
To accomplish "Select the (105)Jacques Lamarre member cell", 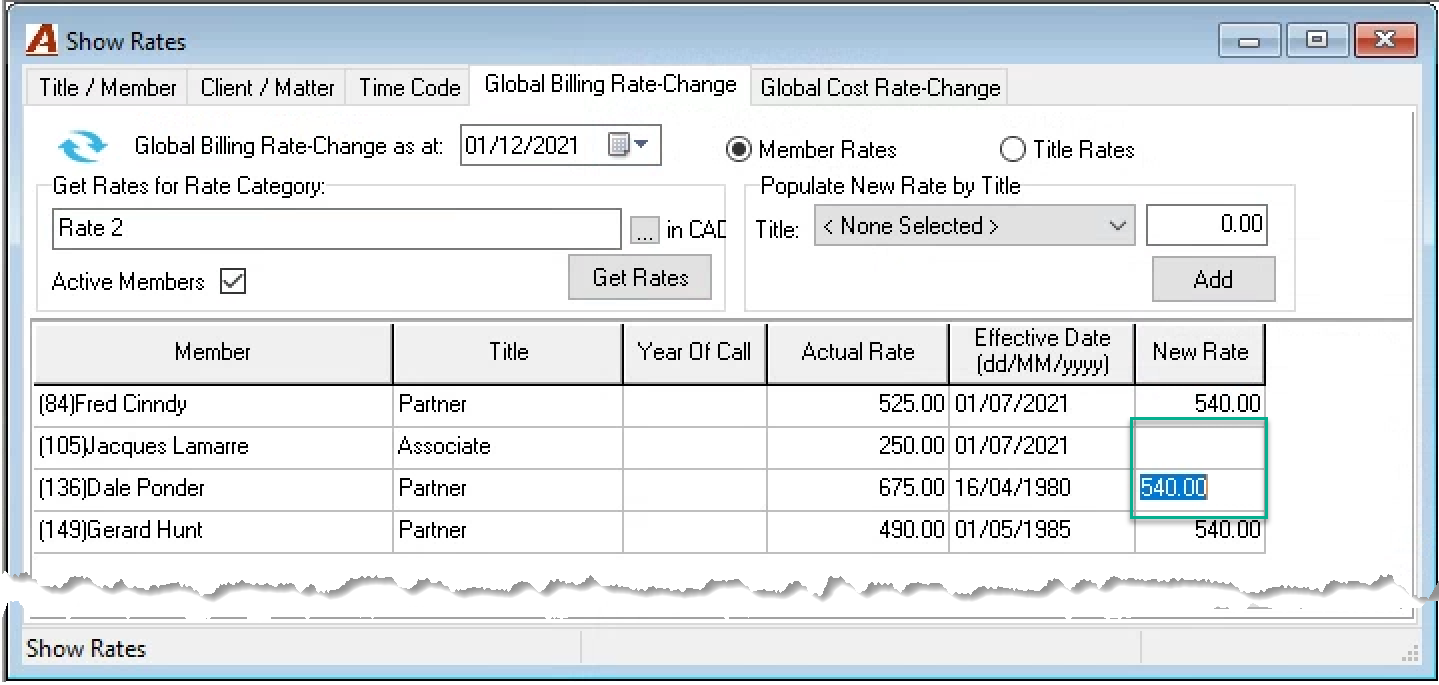I will (213, 446).
